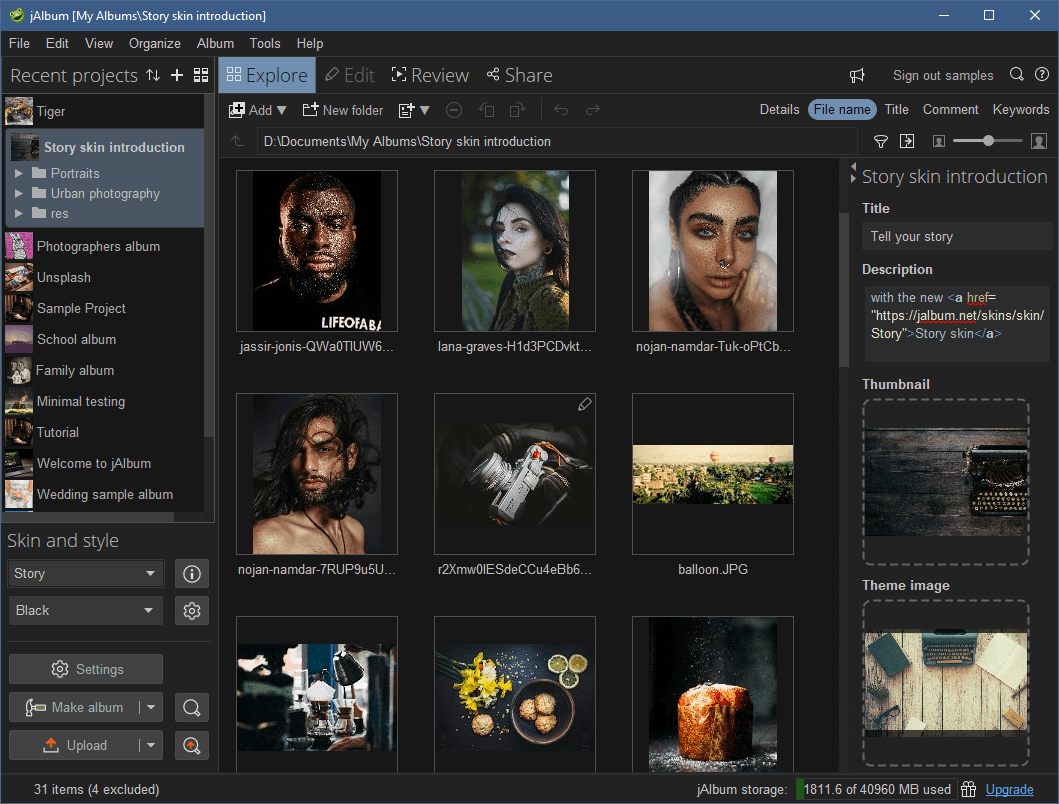Click the rotate left icon in the toolbar
The width and height of the screenshot is (1059, 804).
coord(486,110)
